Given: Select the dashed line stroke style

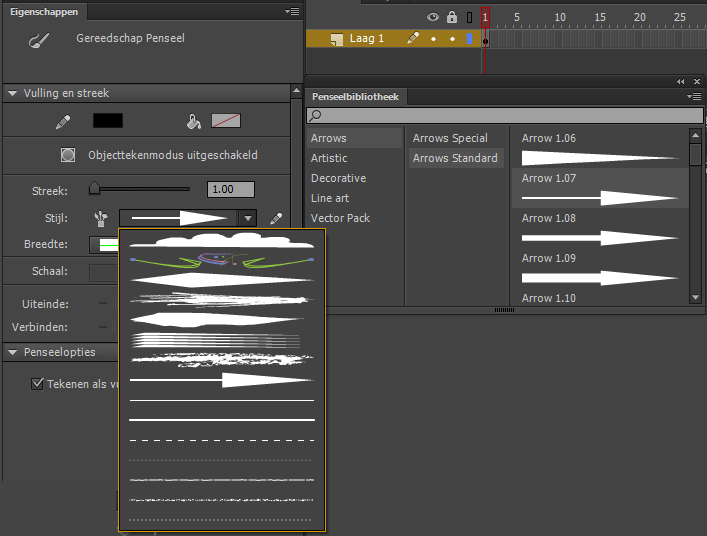Looking at the screenshot, I should pos(221,440).
